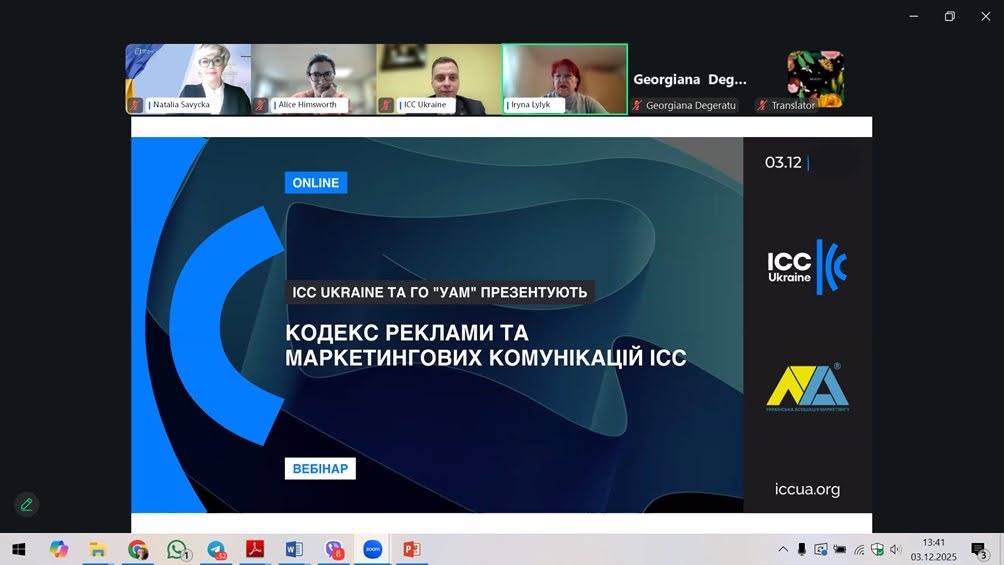Screen dimensions: 1004x565
Task: Open the Wi-Fi network tray icon
Action: (859, 550)
